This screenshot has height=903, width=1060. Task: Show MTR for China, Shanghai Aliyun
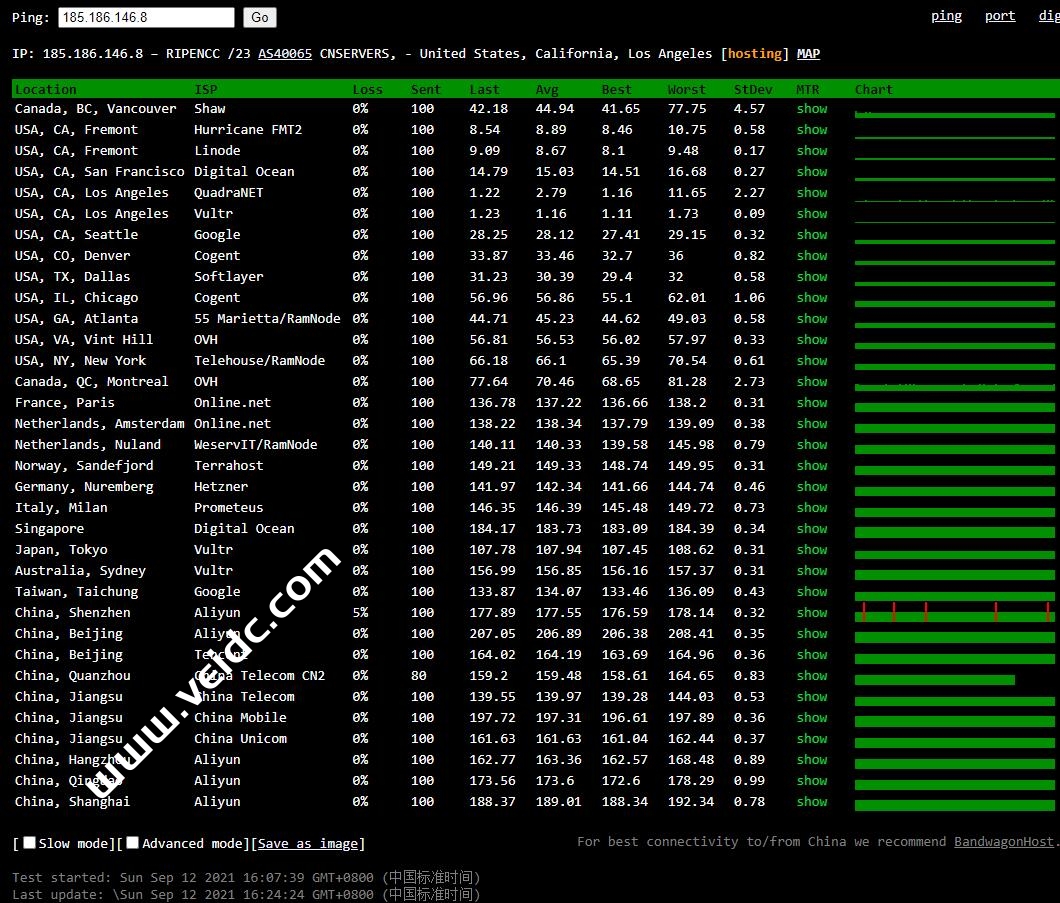[x=811, y=801]
